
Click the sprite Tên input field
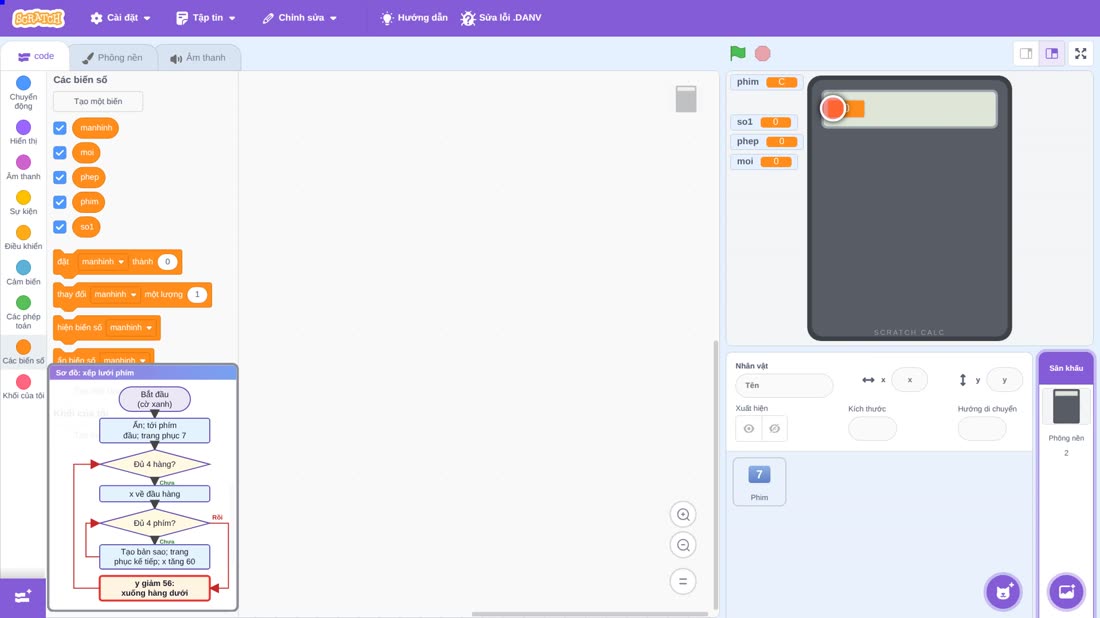(x=784, y=385)
